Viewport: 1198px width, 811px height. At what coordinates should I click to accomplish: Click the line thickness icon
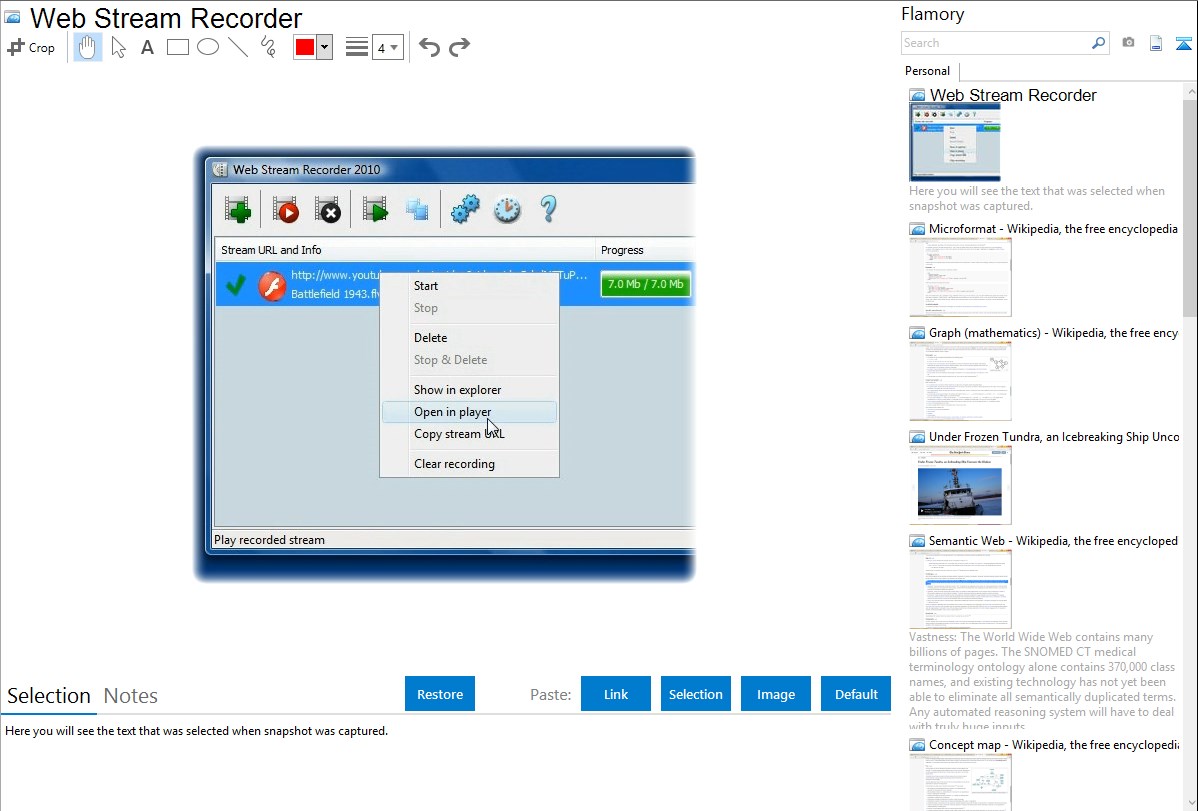point(356,47)
